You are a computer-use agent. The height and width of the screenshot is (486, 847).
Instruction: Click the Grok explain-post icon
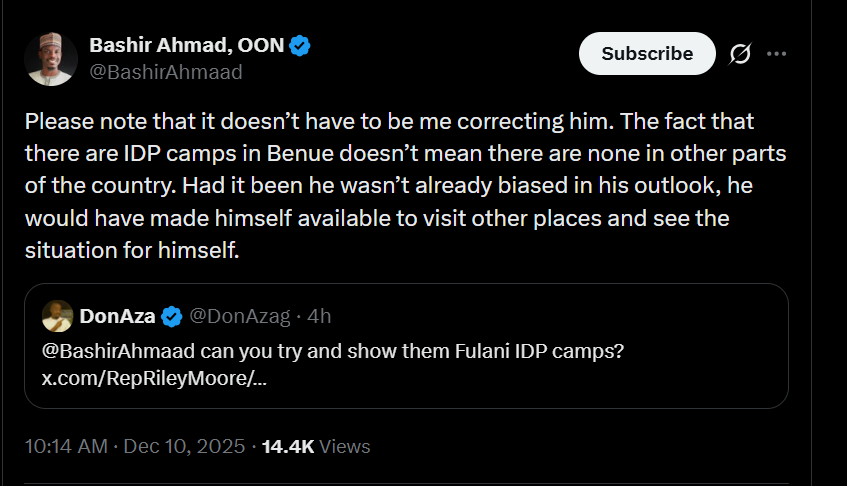pos(741,54)
